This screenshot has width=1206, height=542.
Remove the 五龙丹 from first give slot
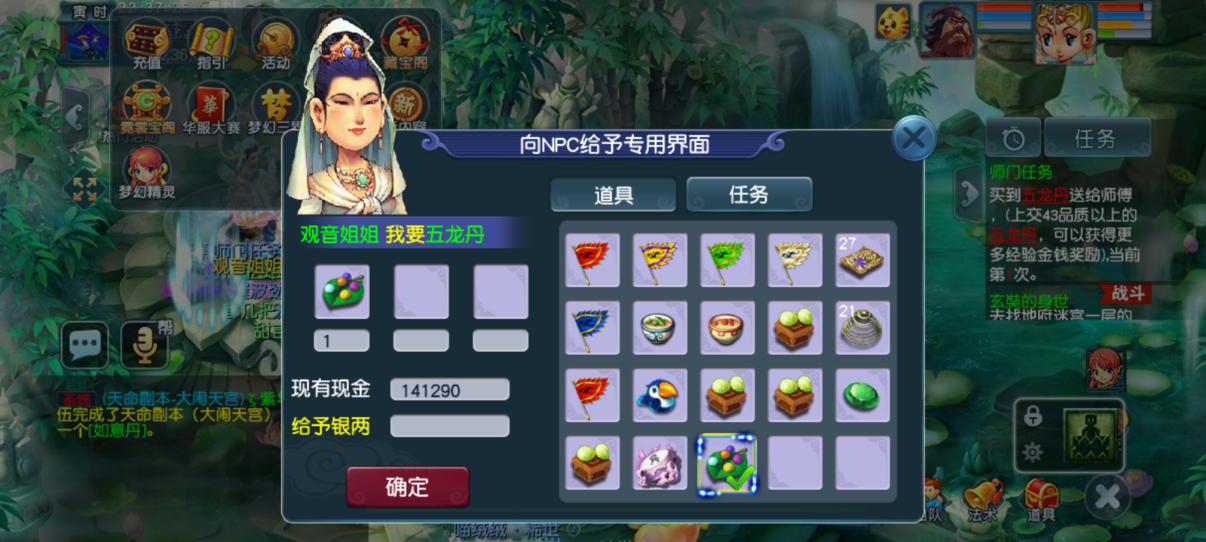point(342,291)
